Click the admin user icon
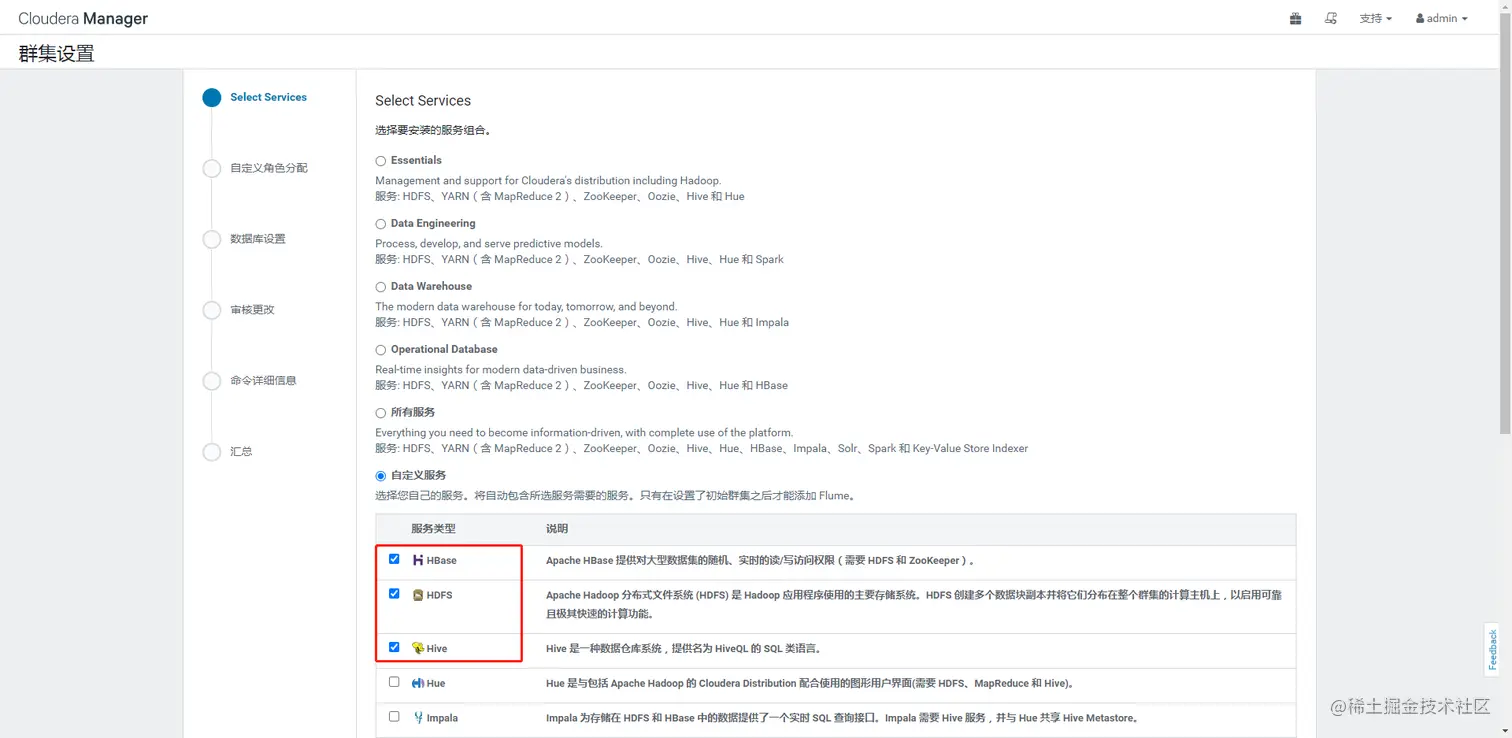The height and width of the screenshot is (738, 1512). click(x=1420, y=18)
